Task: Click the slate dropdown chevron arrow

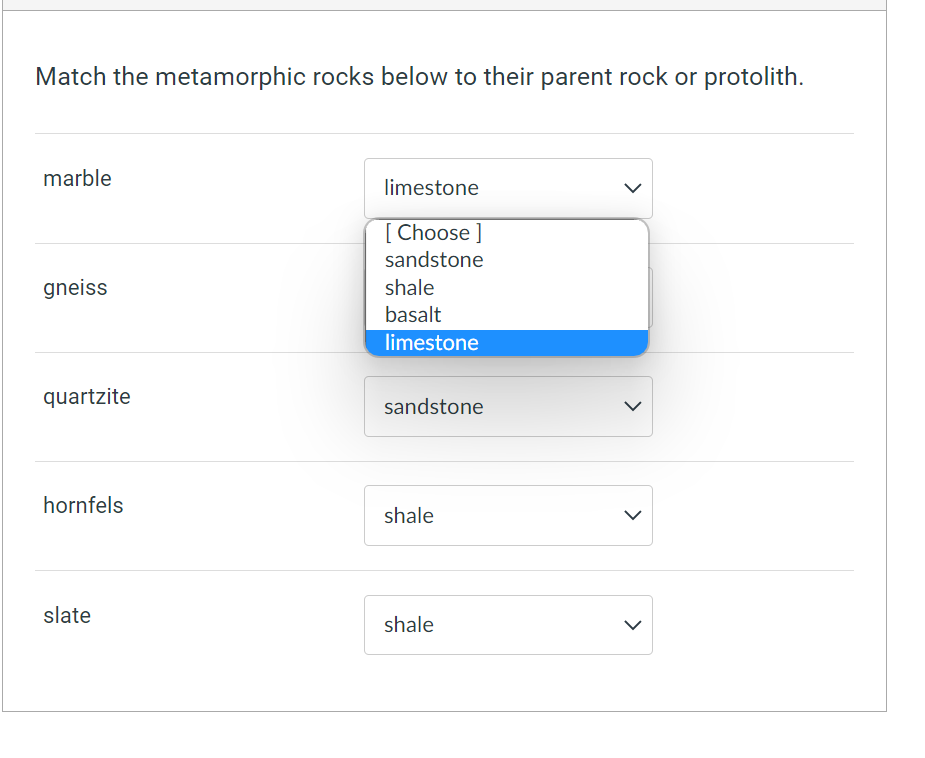Action: pyautogui.click(x=631, y=624)
